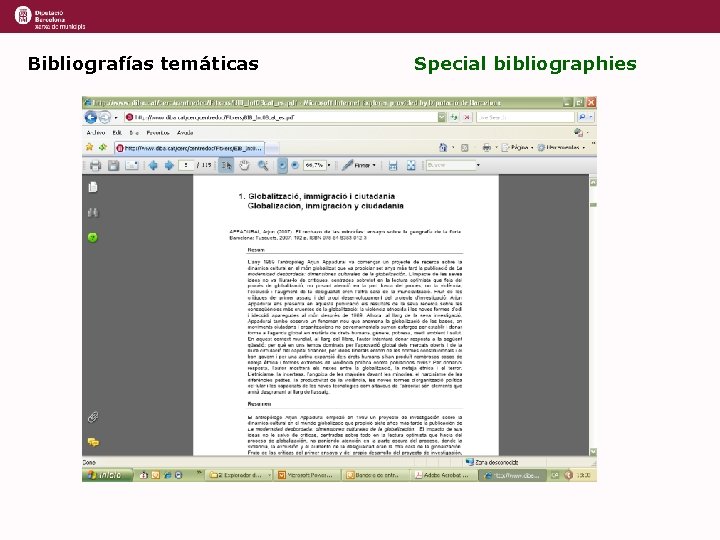Add to favorites with green plus star
This screenshot has width=720, height=540.
(x=103, y=147)
